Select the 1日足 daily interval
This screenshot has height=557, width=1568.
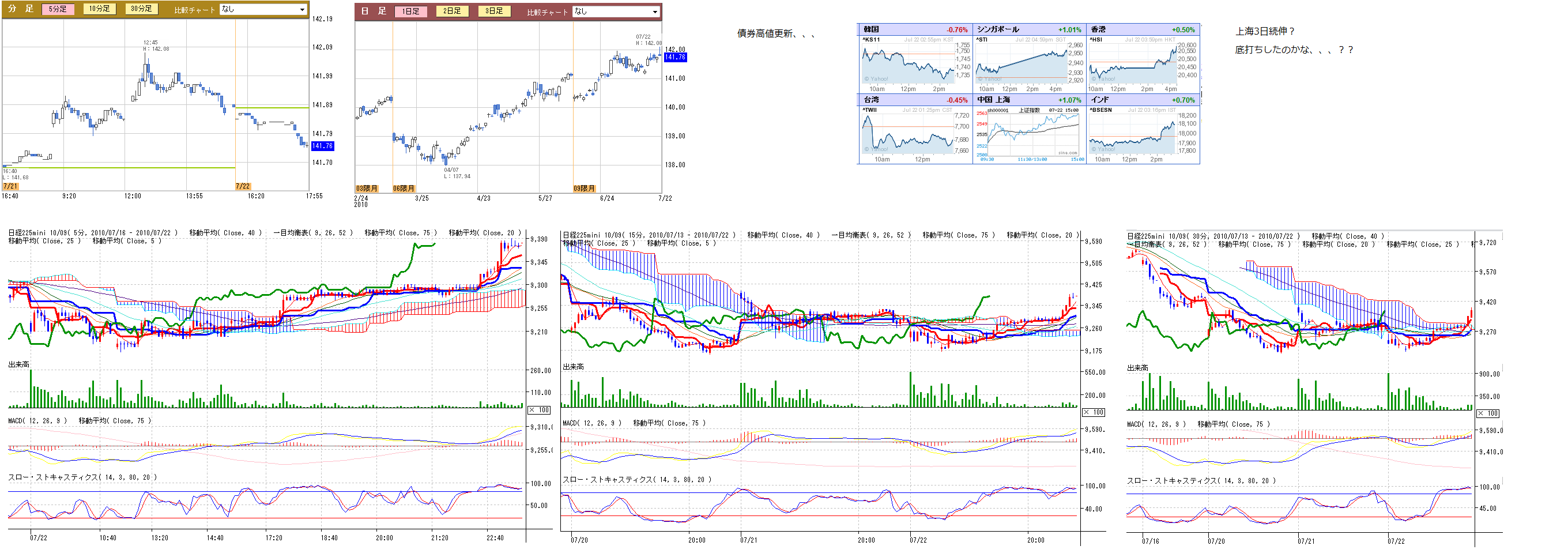point(410,12)
